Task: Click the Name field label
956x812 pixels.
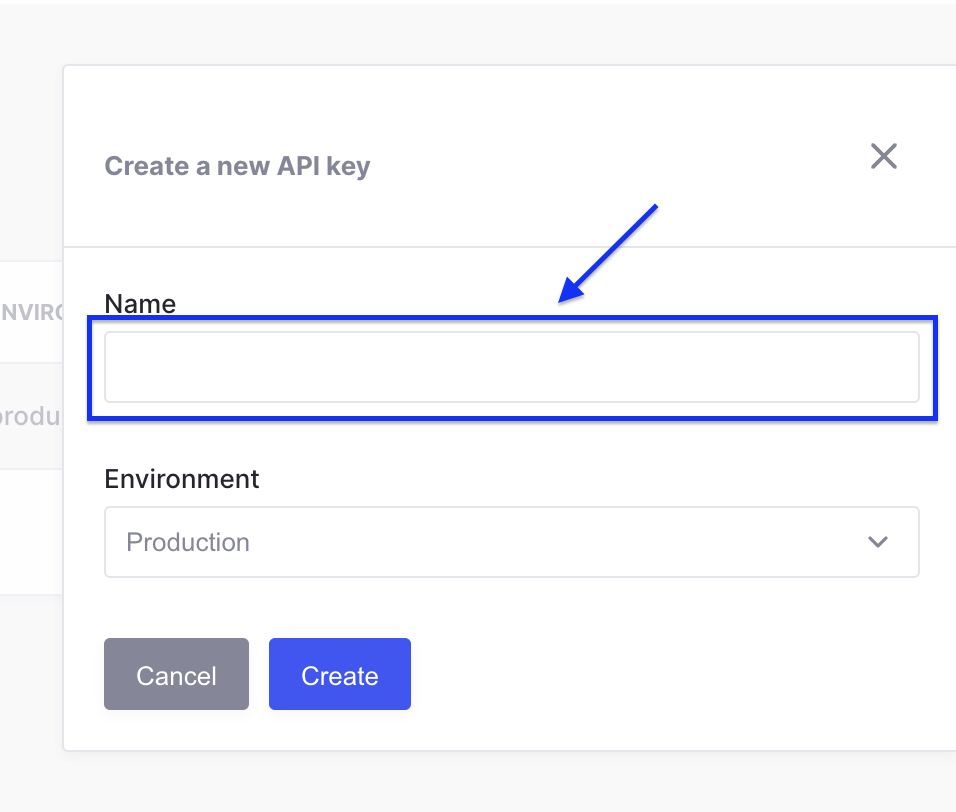Action: (x=139, y=303)
